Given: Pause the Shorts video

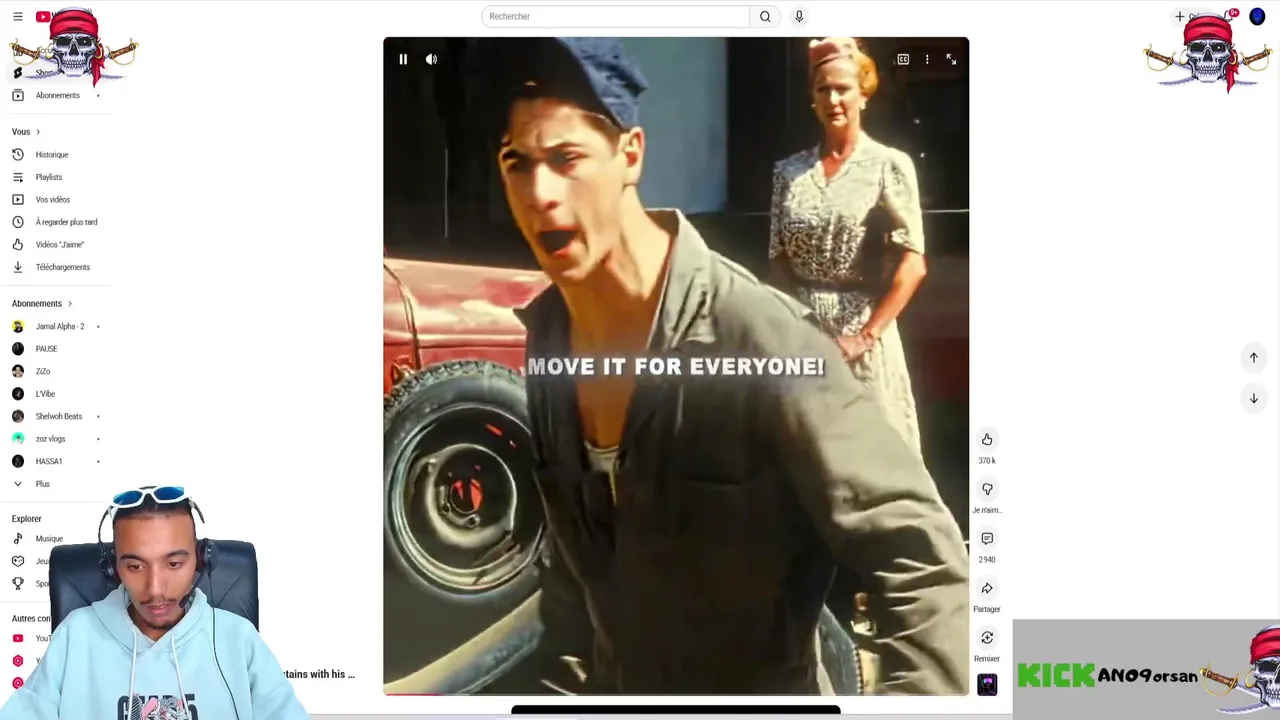Looking at the screenshot, I should pyautogui.click(x=403, y=59).
